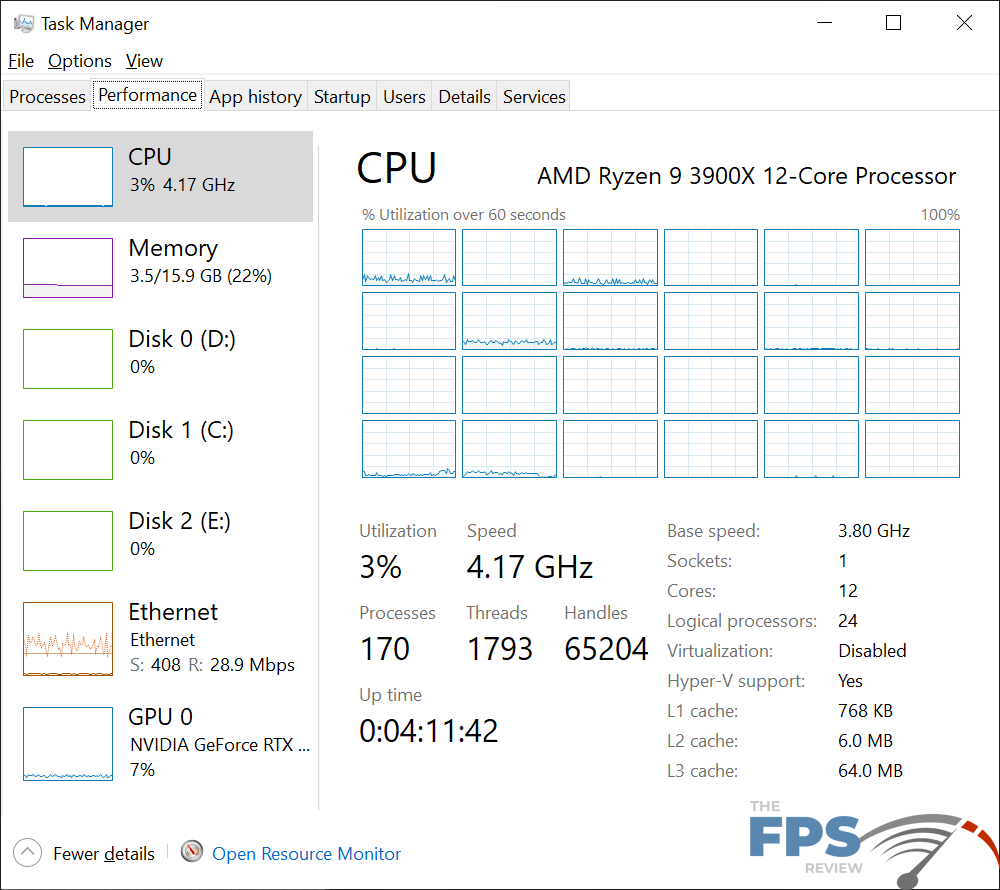This screenshot has height=890, width=1000.
Task: Click the Task Manager title bar icon
Action: coord(24,24)
